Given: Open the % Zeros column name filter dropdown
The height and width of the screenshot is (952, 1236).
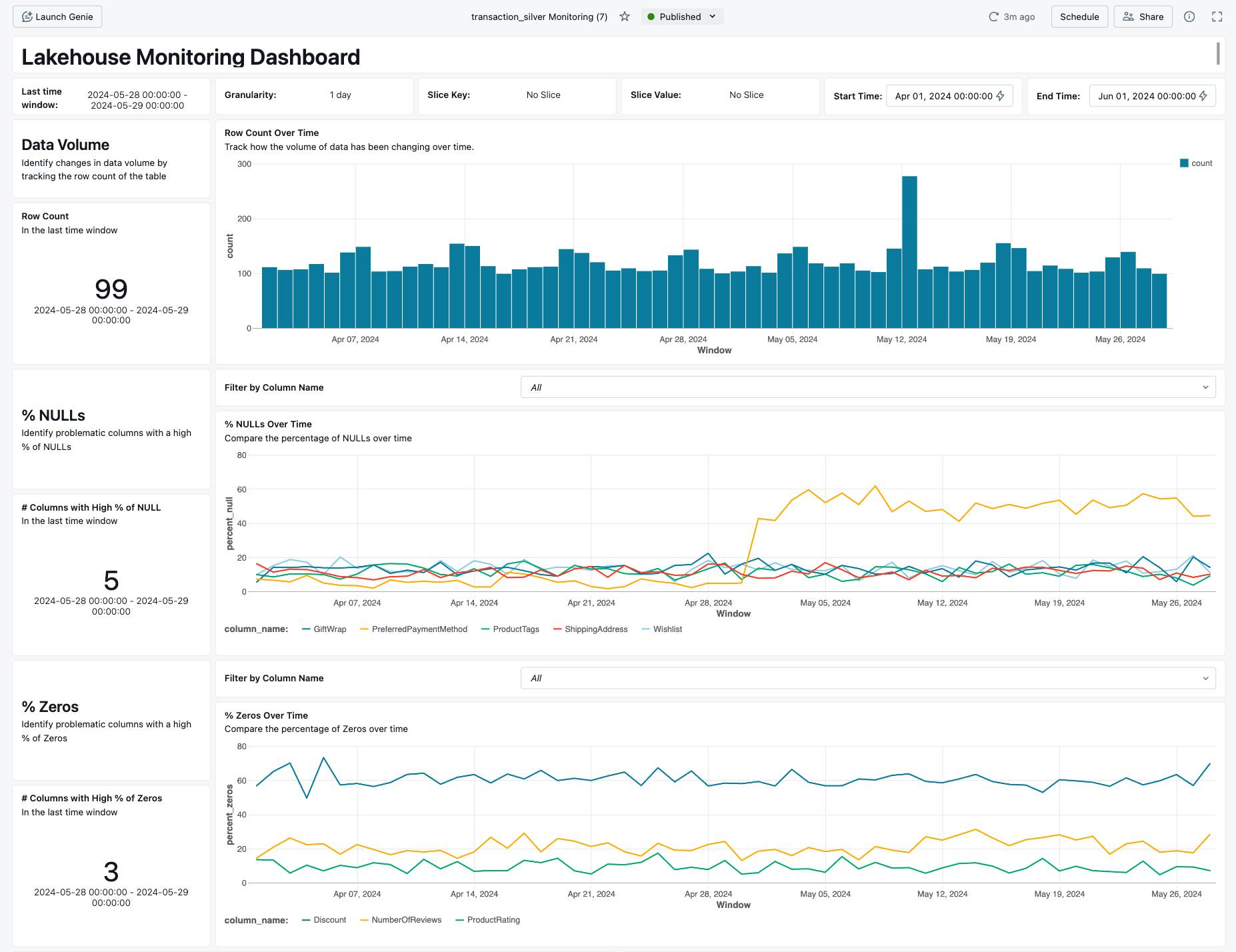Looking at the screenshot, I should [868, 678].
